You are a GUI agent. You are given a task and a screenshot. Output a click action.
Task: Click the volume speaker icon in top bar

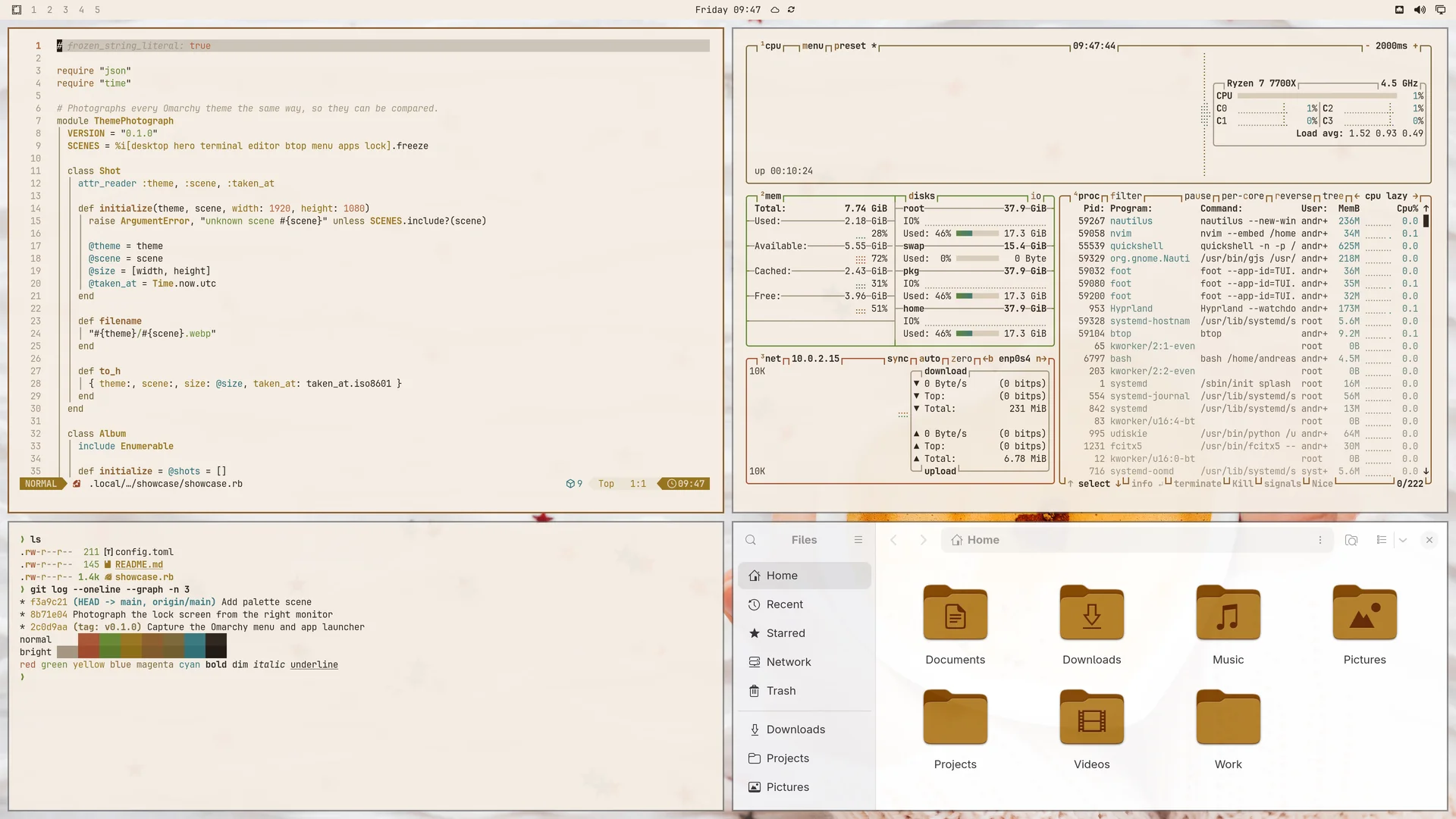1420,10
